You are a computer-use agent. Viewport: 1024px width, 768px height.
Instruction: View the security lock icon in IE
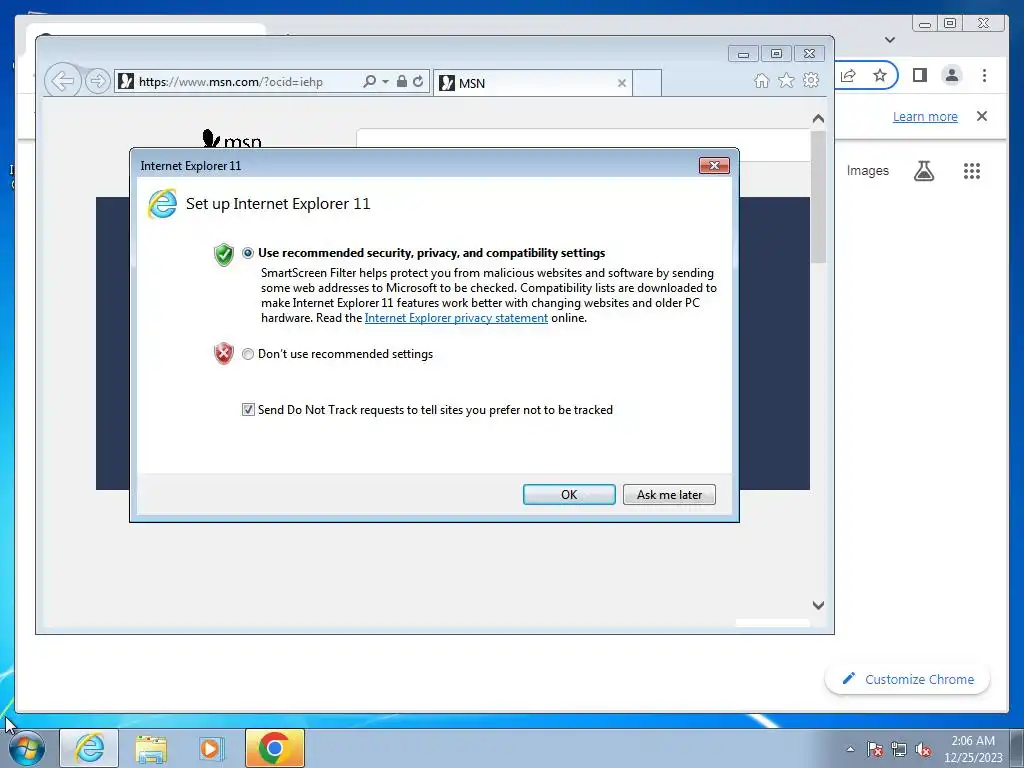[x=402, y=82]
